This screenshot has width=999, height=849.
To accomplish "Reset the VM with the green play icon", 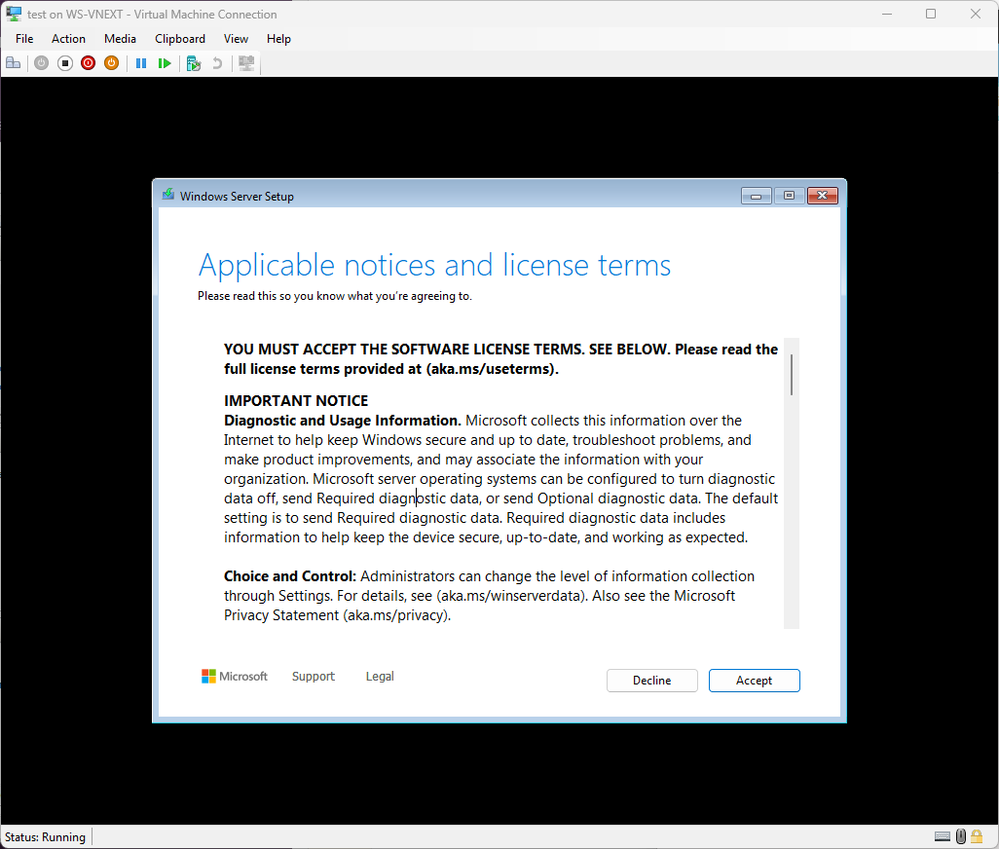I will 164,63.
